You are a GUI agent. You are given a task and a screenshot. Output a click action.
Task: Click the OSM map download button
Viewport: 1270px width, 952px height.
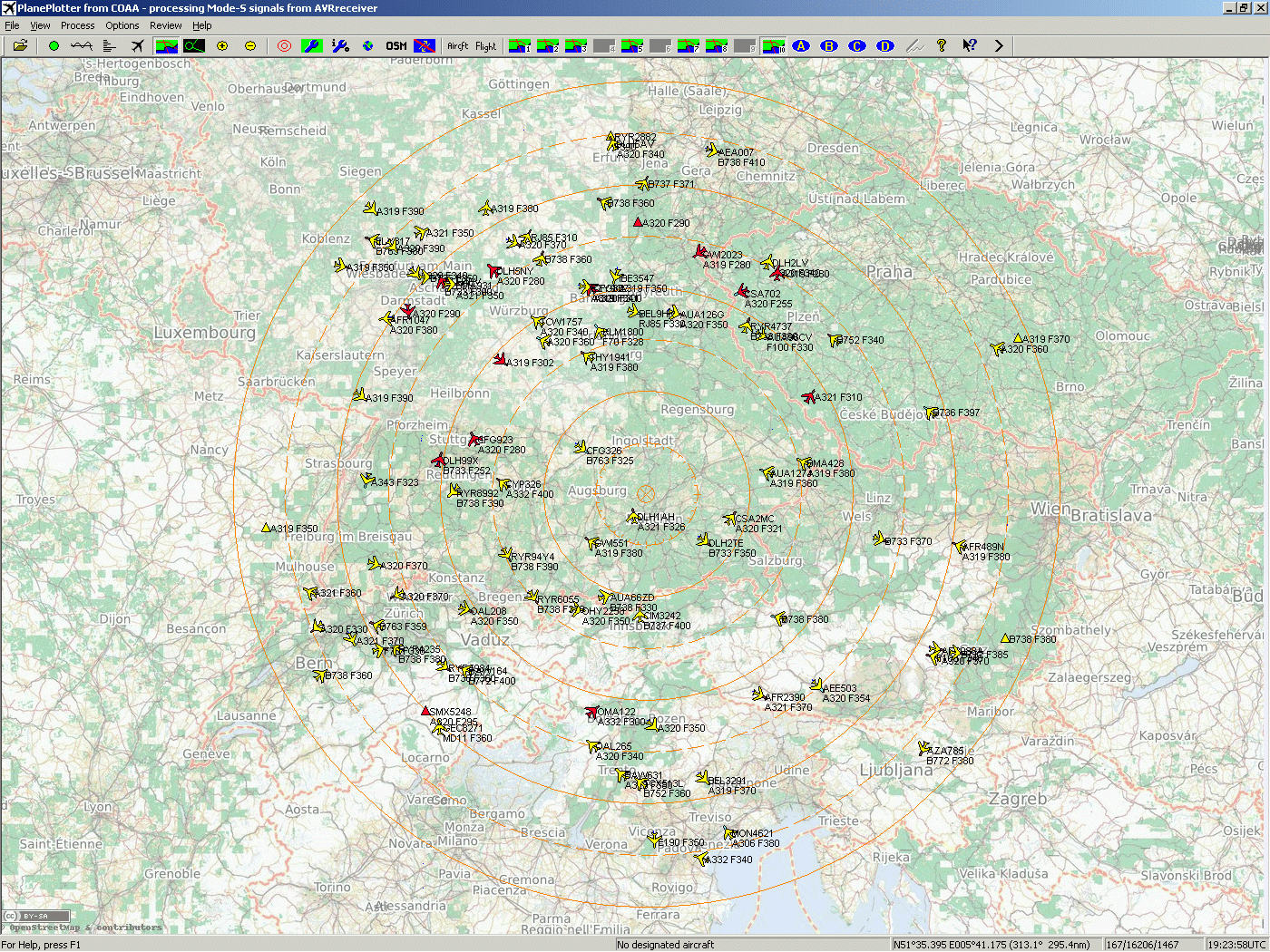[396, 45]
